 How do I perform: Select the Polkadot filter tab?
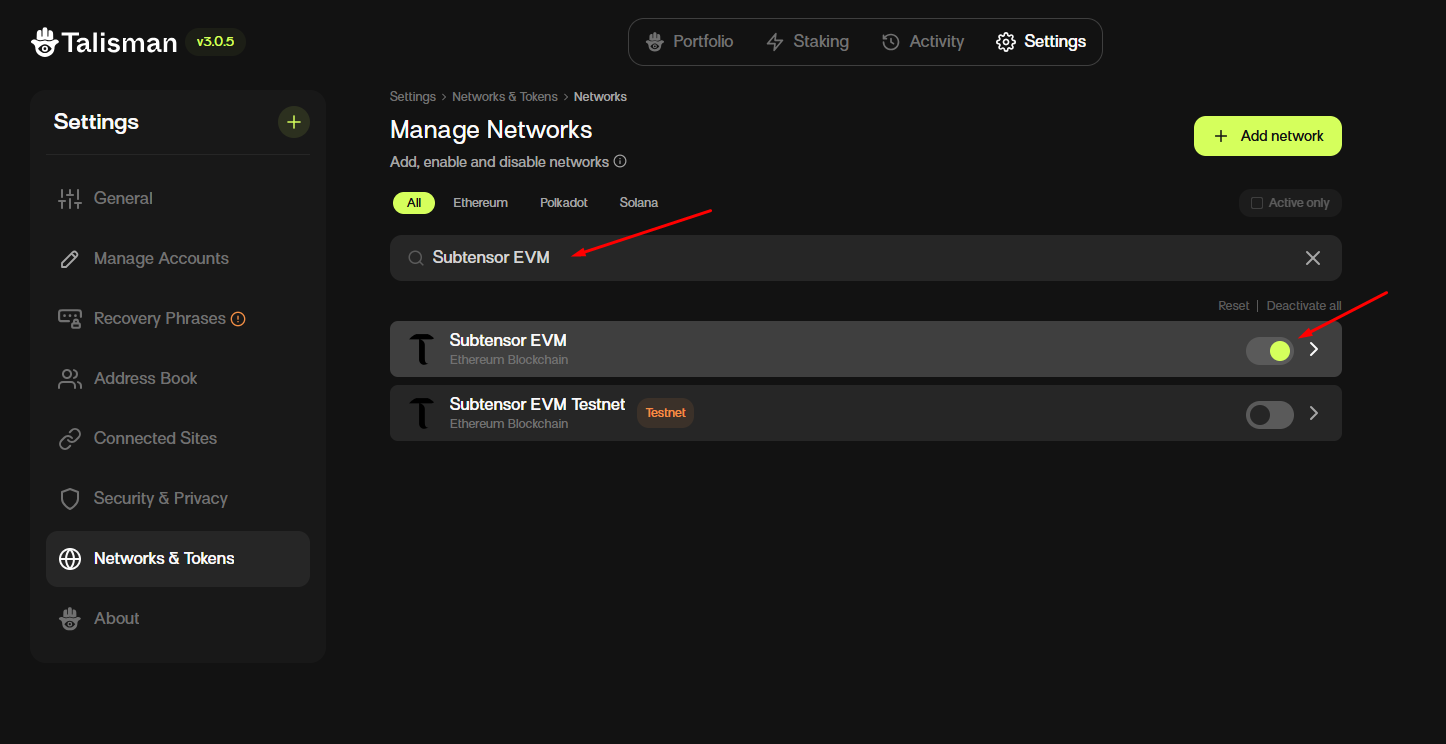(x=563, y=203)
